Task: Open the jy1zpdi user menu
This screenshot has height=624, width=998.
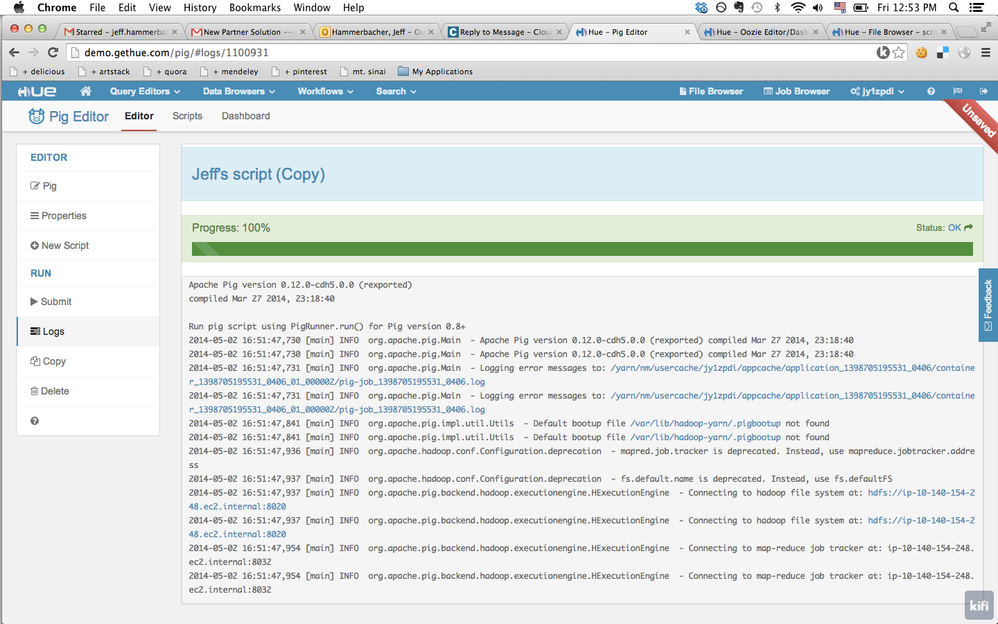Action: [x=877, y=91]
